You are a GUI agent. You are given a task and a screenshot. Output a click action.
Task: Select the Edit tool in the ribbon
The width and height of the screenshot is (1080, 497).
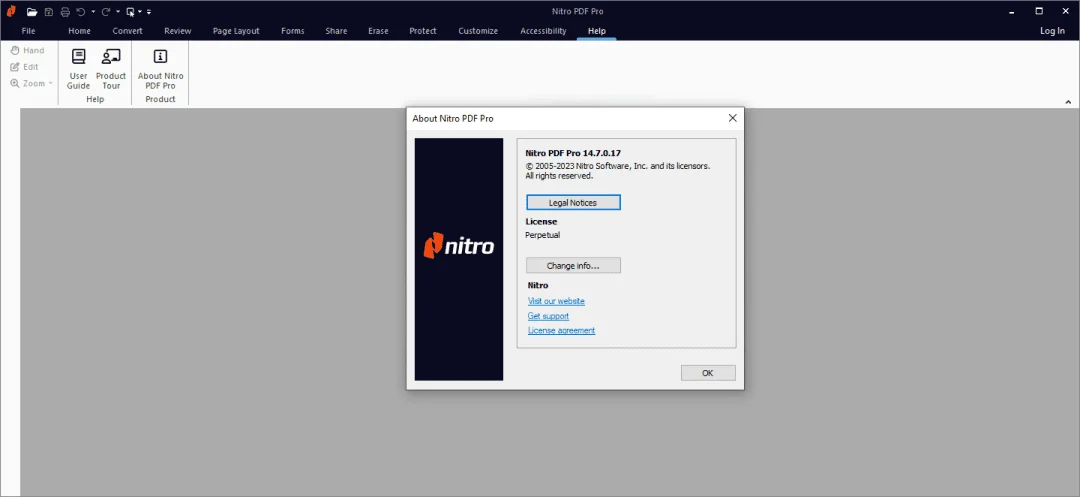pyautogui.click(x=24, y=67)
